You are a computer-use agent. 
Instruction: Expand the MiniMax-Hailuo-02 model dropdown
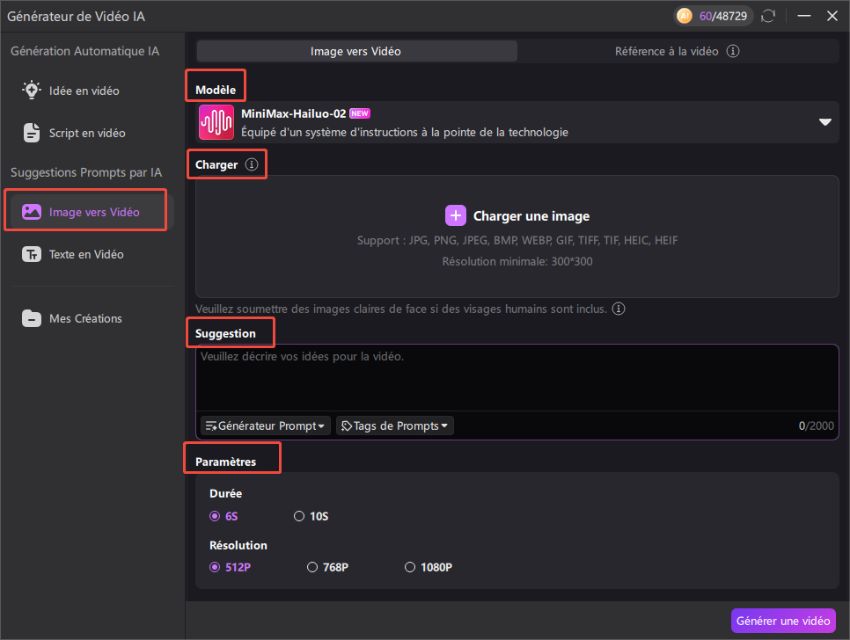tap(827, 122)
